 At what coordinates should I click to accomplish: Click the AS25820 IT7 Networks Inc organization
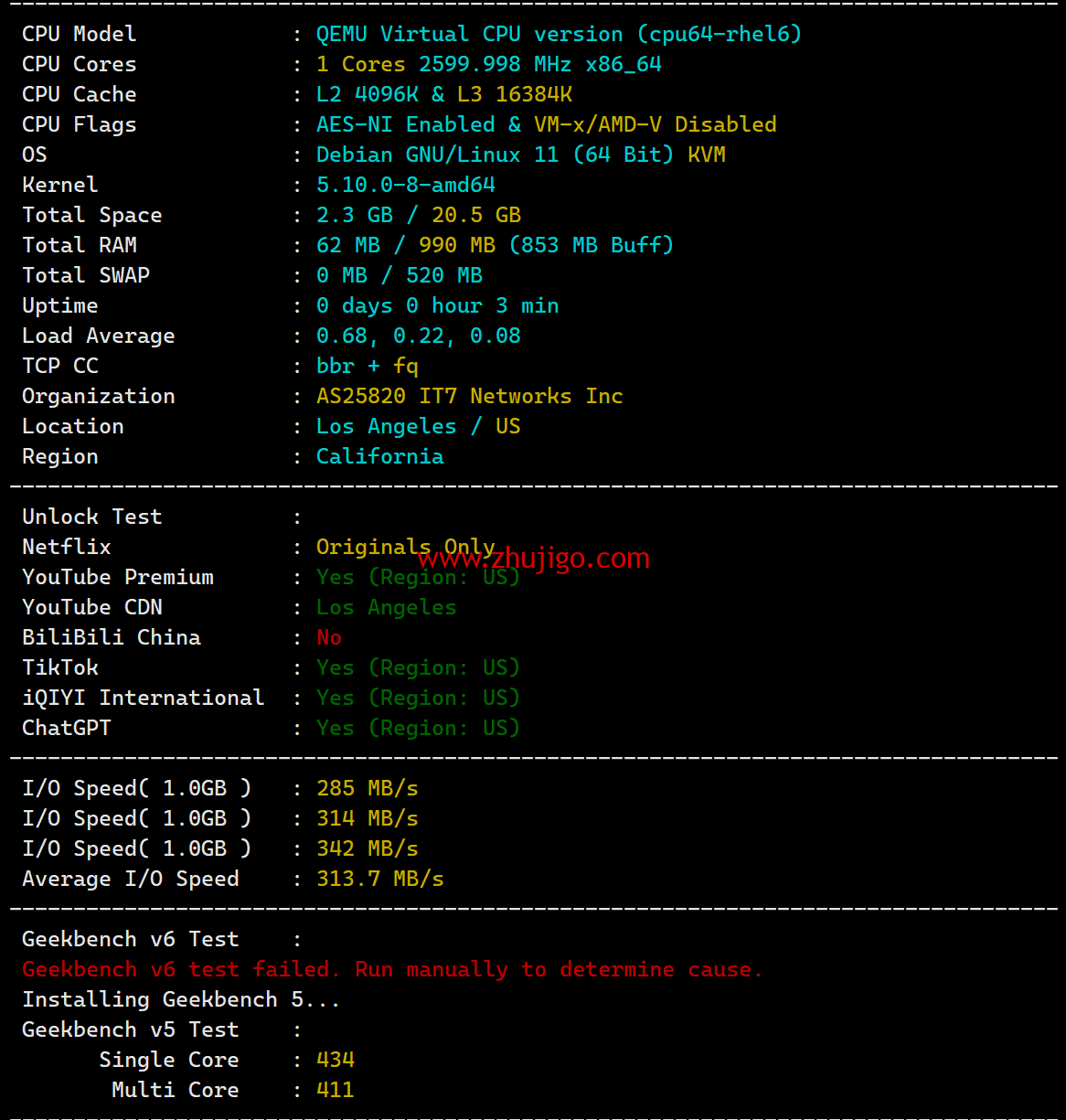coord(469,397)
